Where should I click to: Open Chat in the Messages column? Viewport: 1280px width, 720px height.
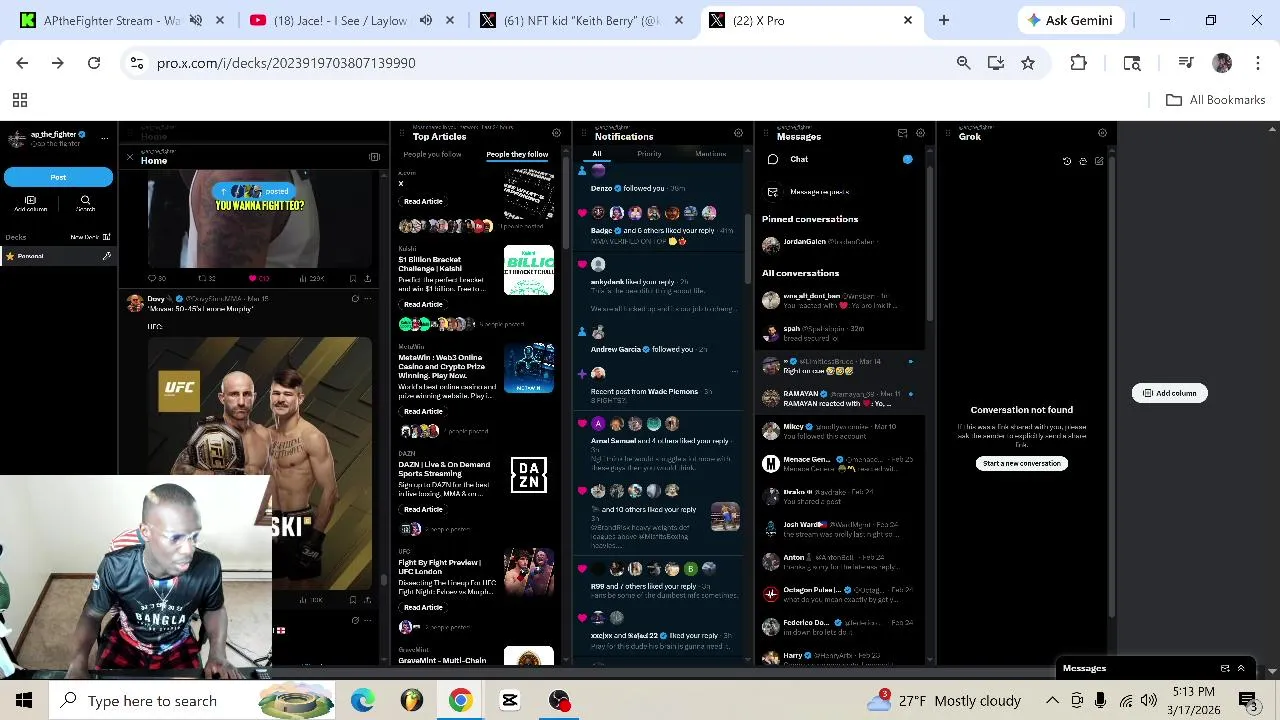click(x=840, y=159)
